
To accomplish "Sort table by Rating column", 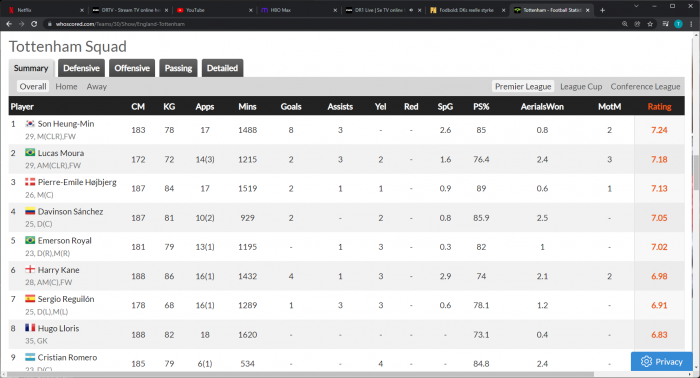I will (659, 107).
